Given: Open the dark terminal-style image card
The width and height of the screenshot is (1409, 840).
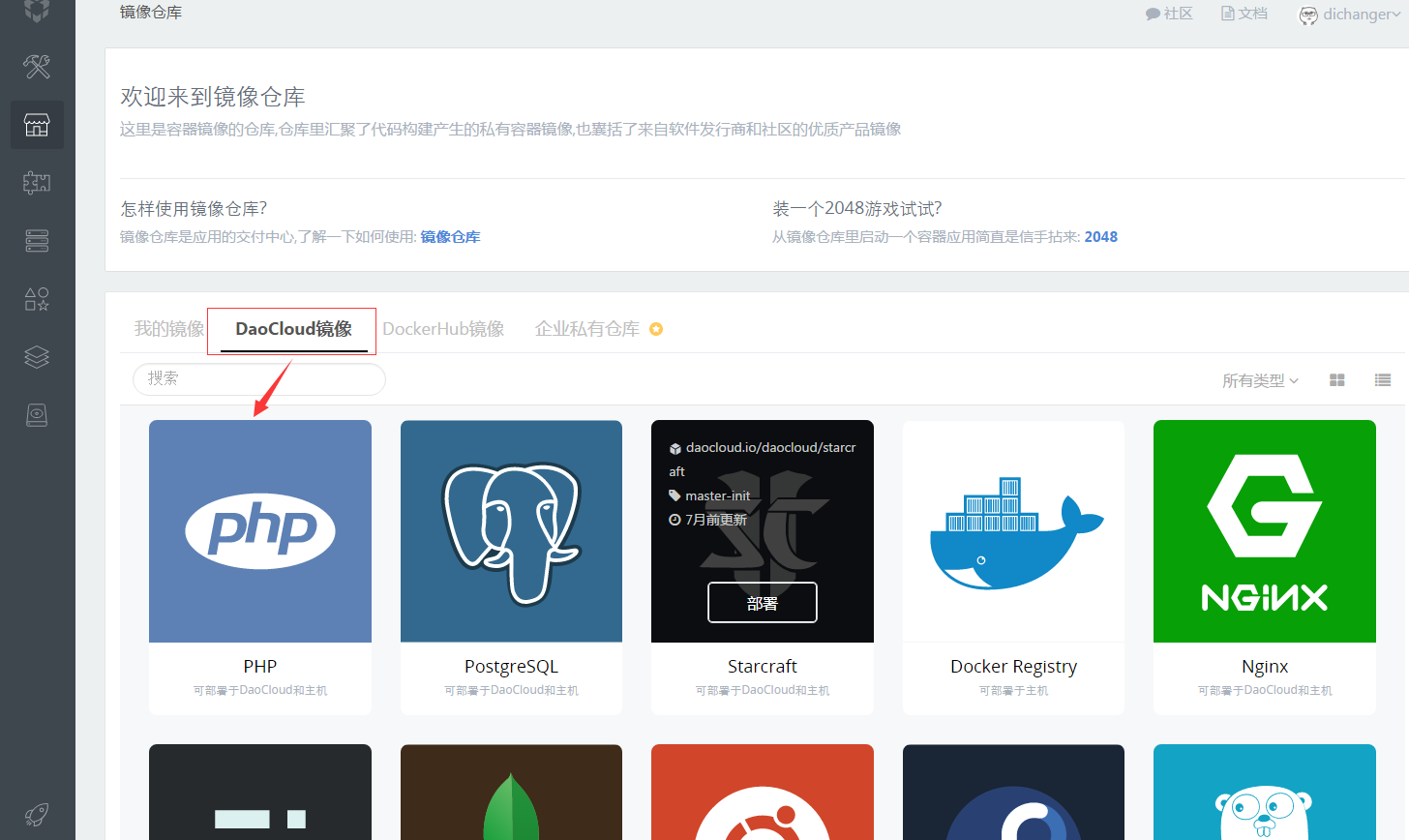Looking at the screenshot, I should (x=260, y=792).
